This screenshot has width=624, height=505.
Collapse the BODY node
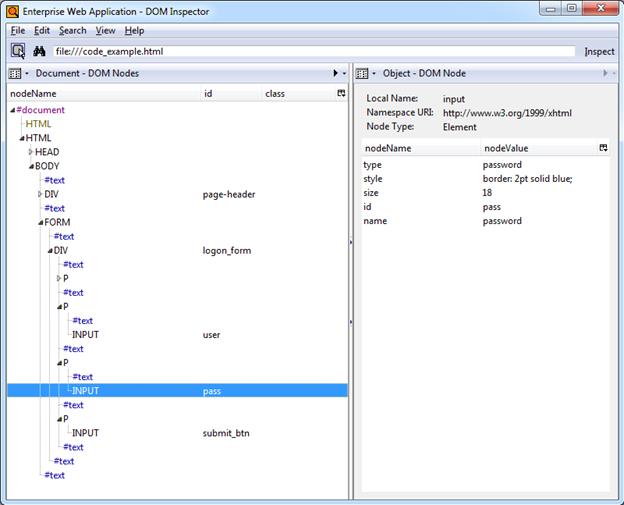pos(31,166)
